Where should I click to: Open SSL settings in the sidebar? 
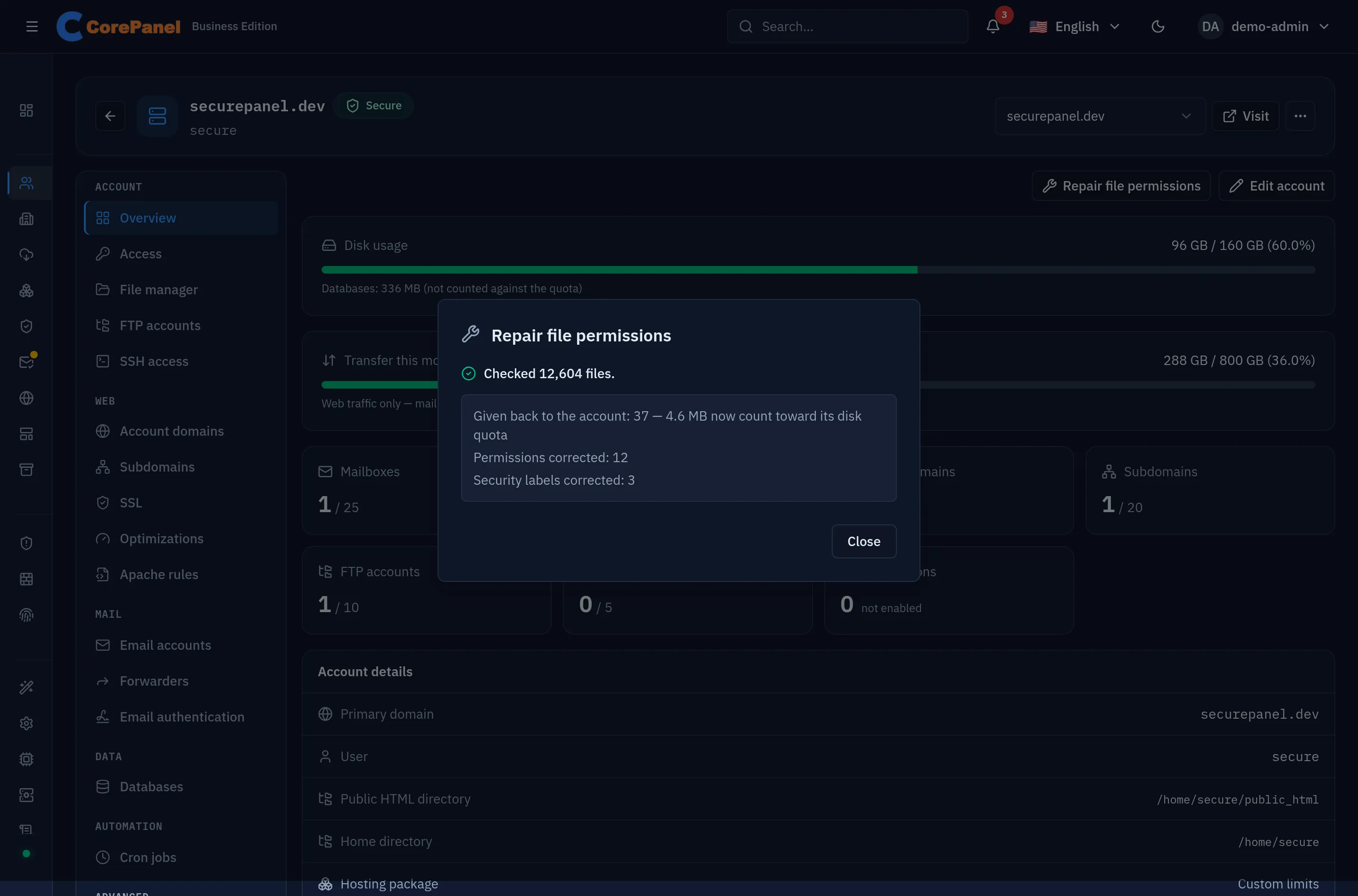(181, 503)
